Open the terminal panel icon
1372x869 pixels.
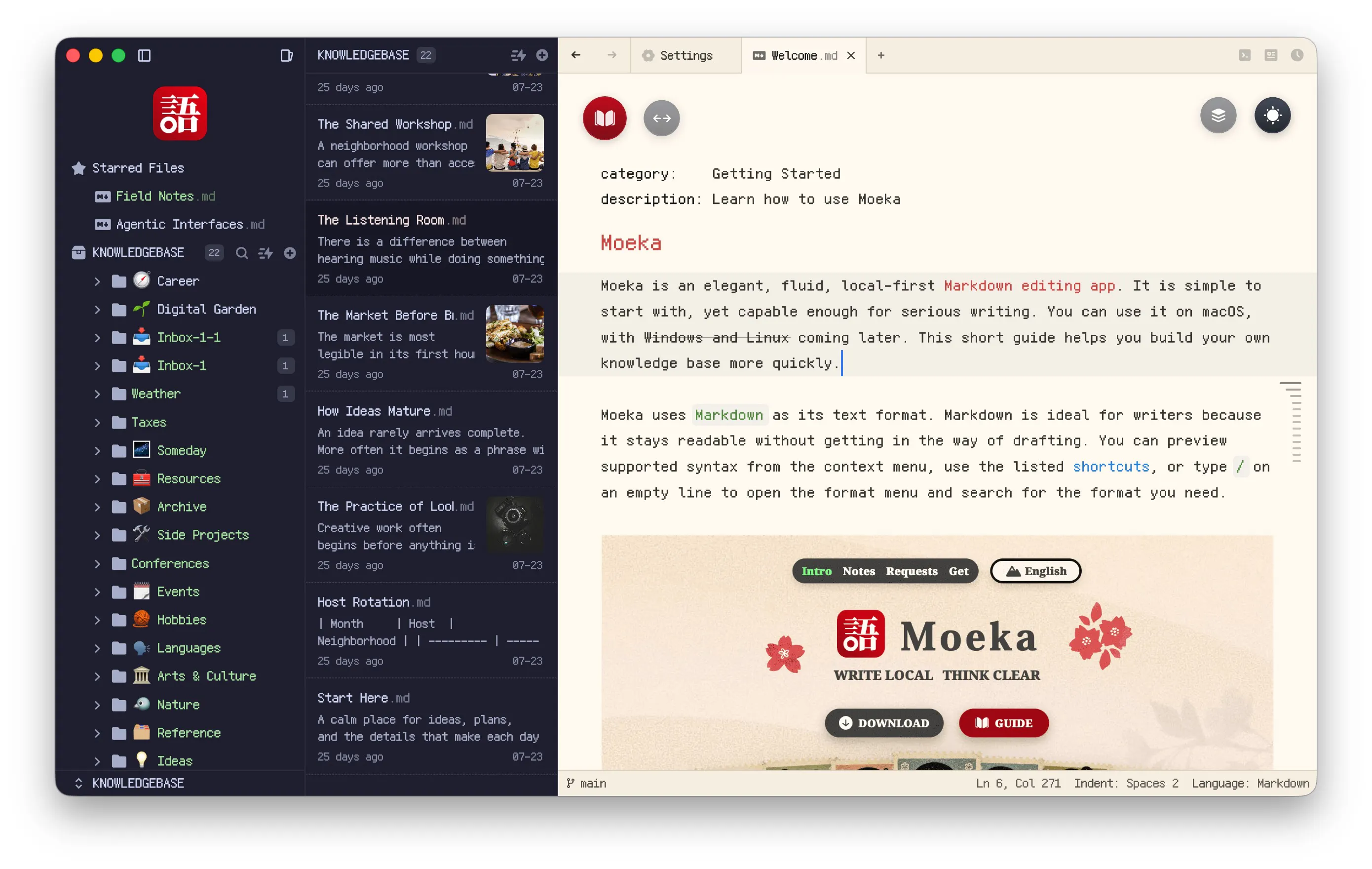point(1244,55)
